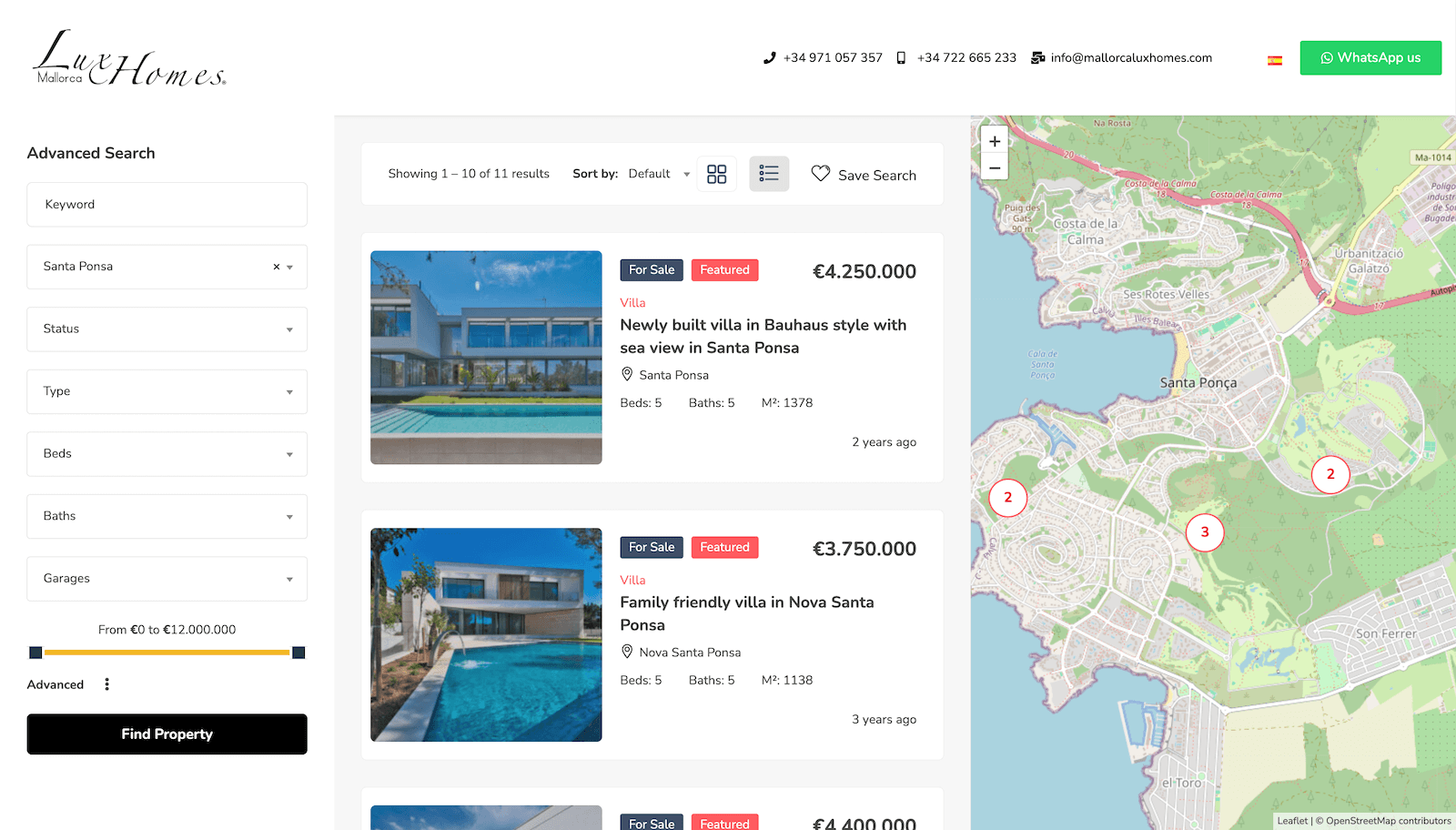
Task: Zoom in on the map
Action: [x=994, y=141]
